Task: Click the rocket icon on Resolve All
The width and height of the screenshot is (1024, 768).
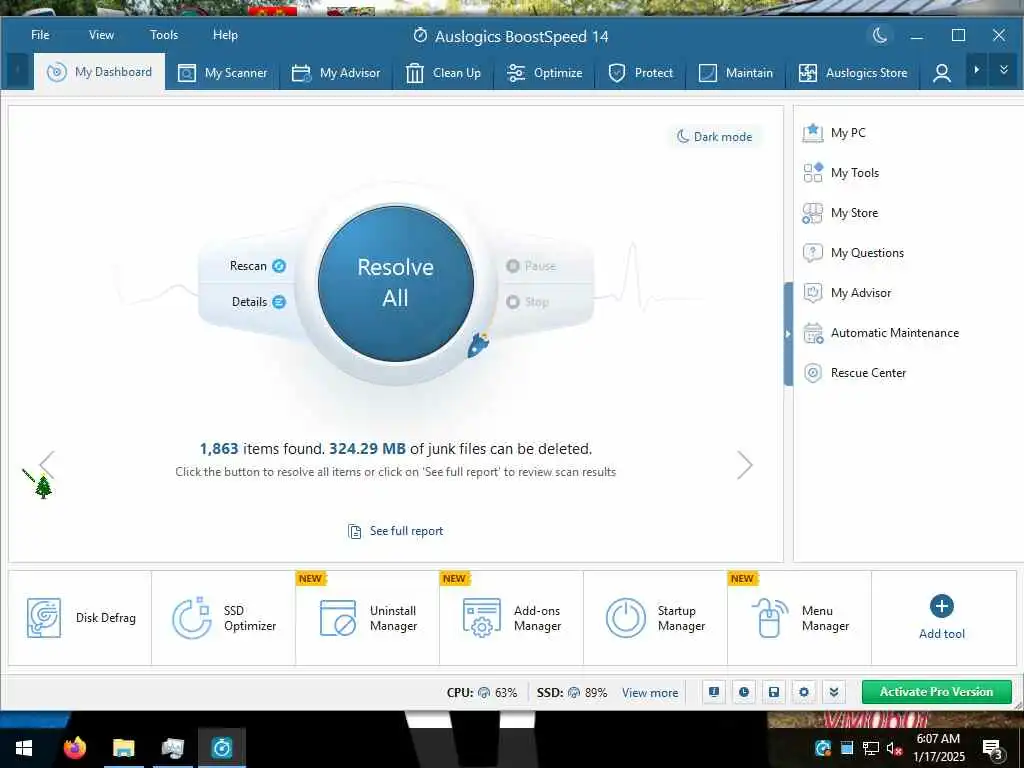Action: (x=479, y=344)
